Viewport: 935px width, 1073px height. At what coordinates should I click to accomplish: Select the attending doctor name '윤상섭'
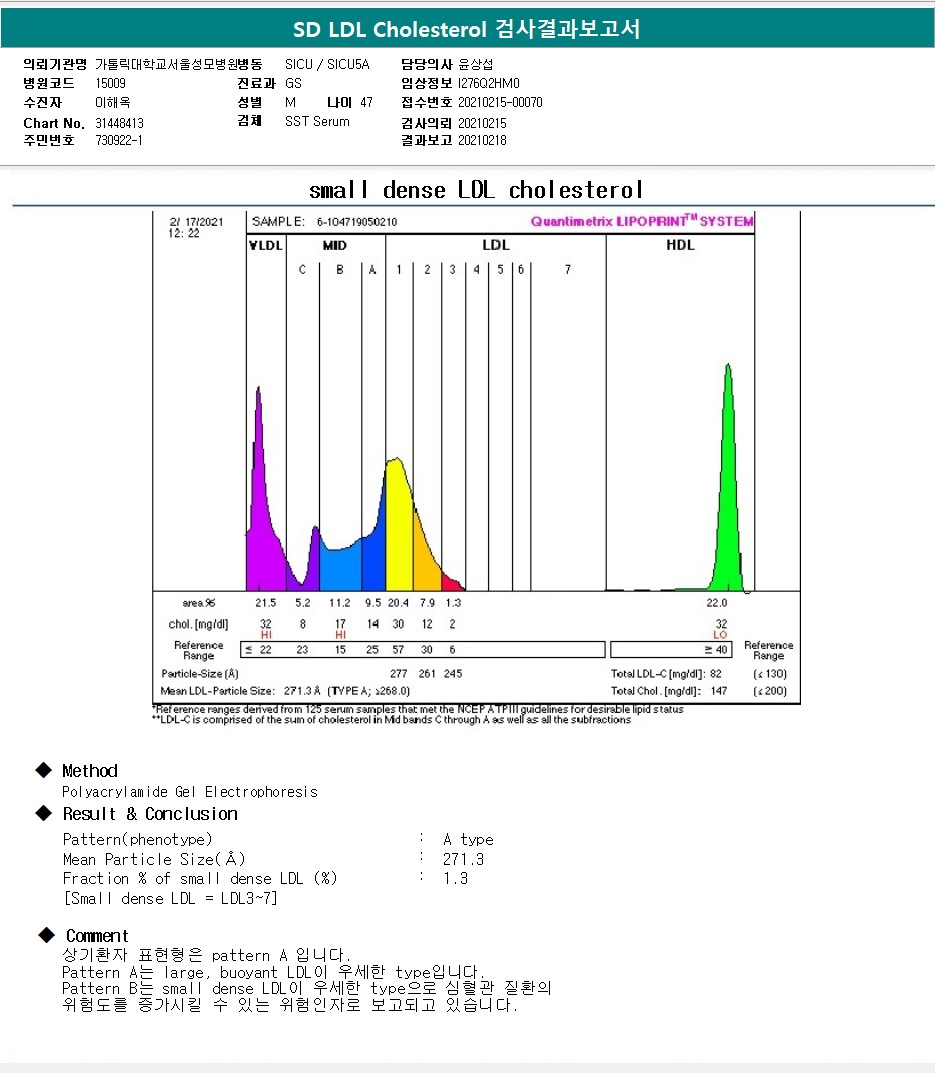point(476,64)
